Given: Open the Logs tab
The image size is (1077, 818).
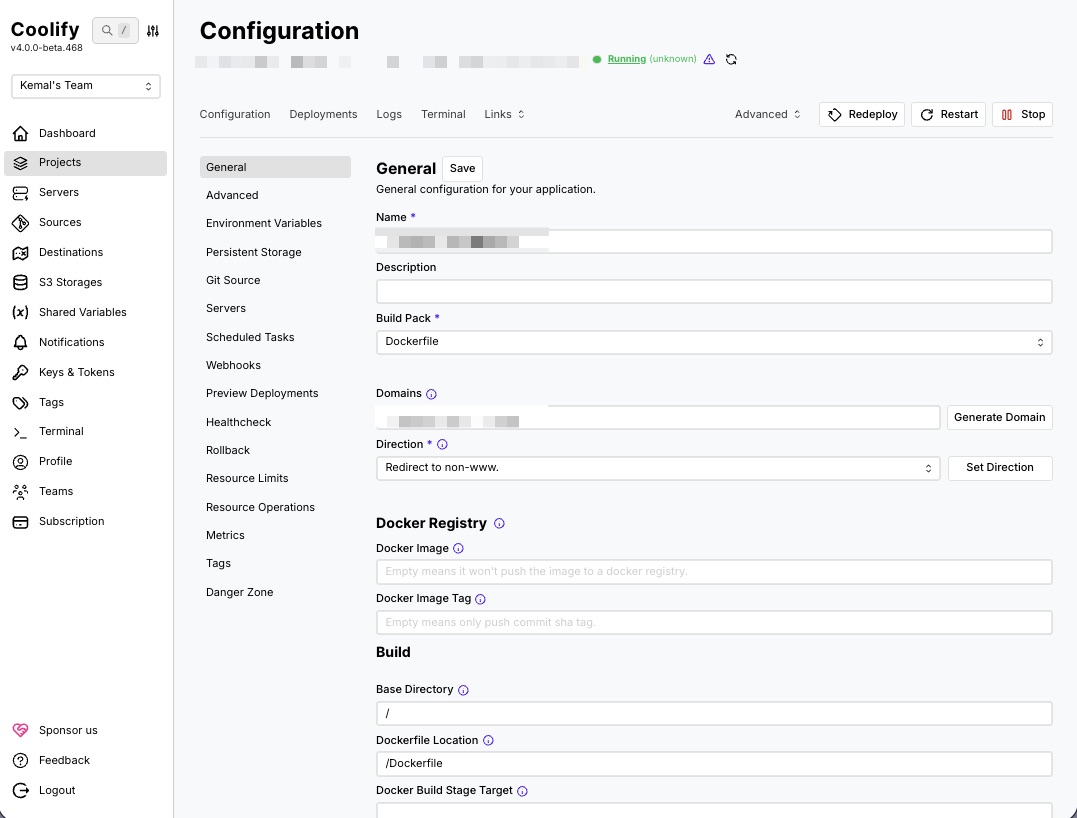Looking at the screenshot, I should pos(389,114).
